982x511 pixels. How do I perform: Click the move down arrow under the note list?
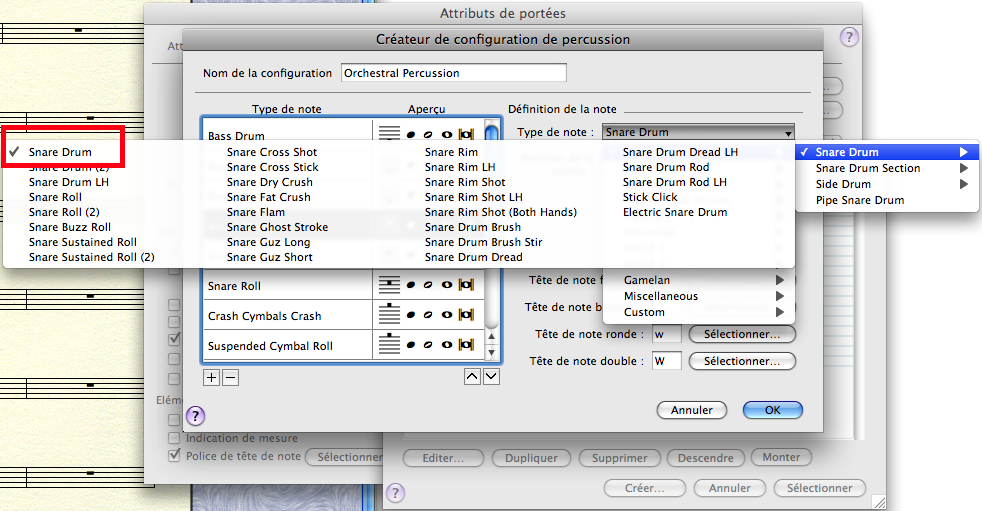[x=491, y=377]
